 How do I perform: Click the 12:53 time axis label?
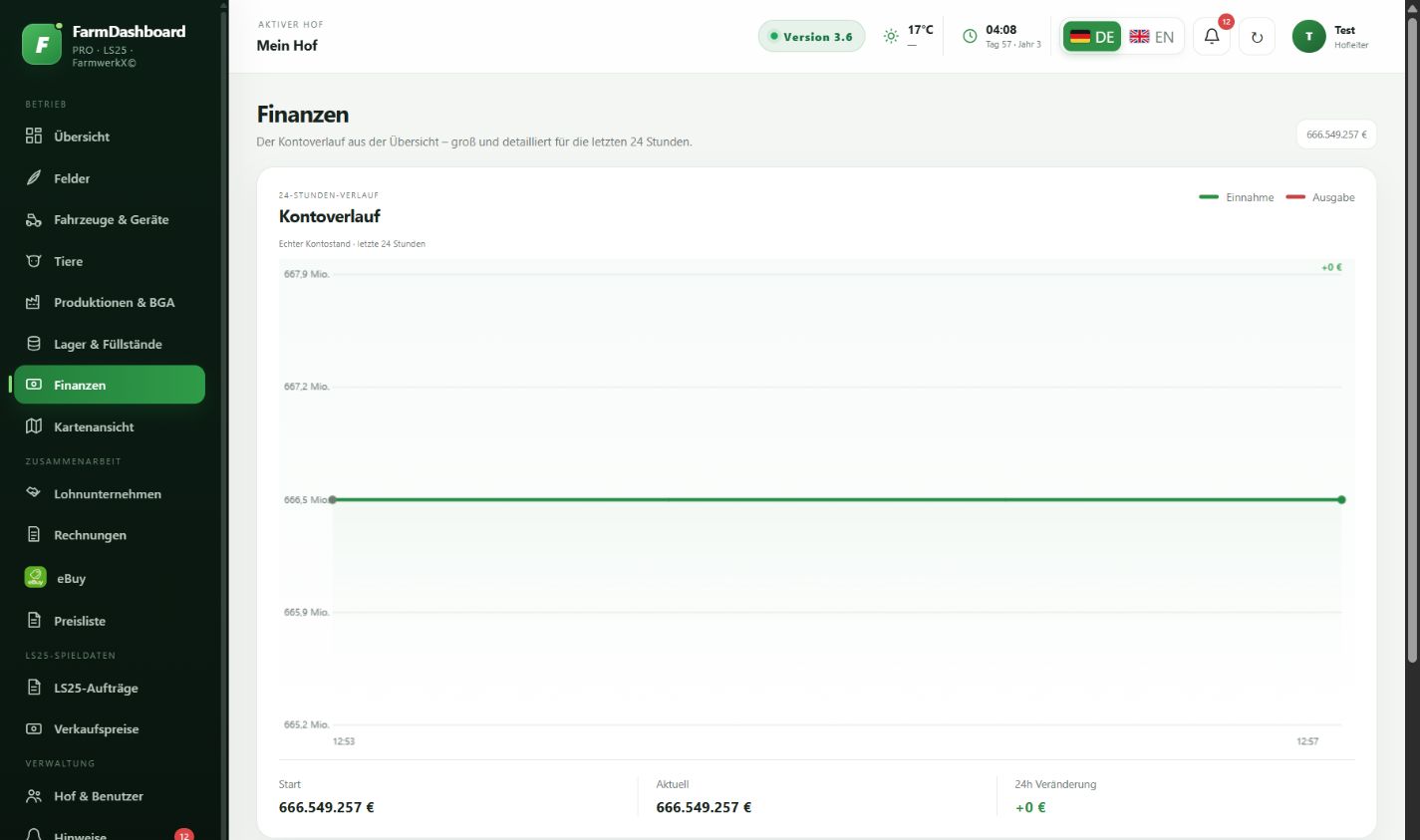click(344, 741)
